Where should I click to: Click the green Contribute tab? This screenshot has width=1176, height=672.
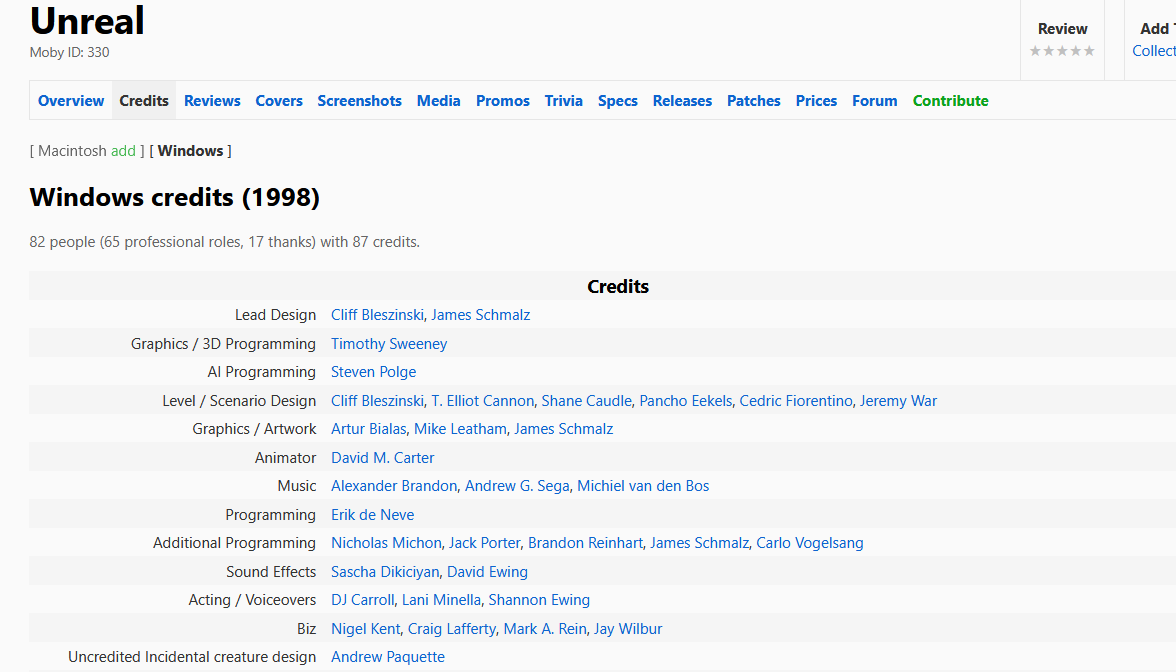[x=950, y=100]
